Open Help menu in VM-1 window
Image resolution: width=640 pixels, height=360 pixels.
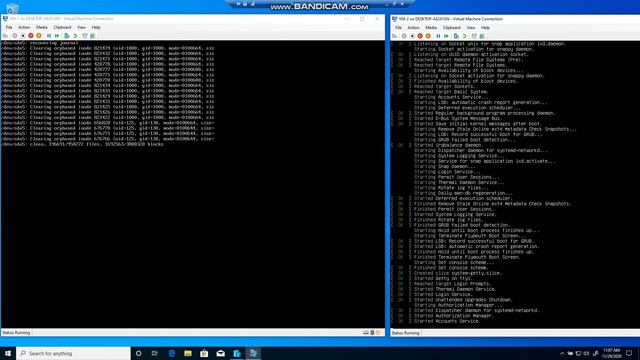pos(96,27)
